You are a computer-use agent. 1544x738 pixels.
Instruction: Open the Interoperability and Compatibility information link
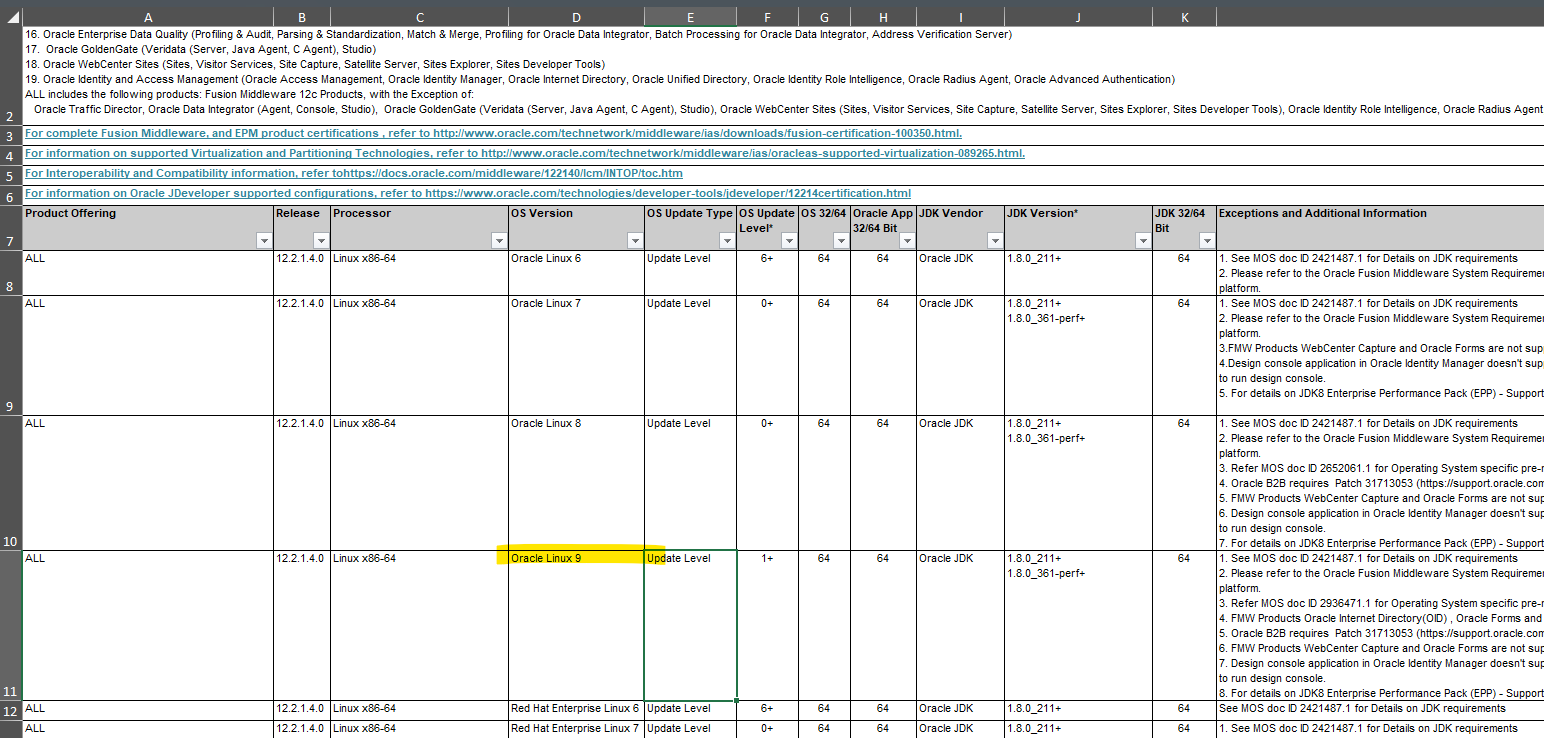pyautogui.click(x=354, y=173)
